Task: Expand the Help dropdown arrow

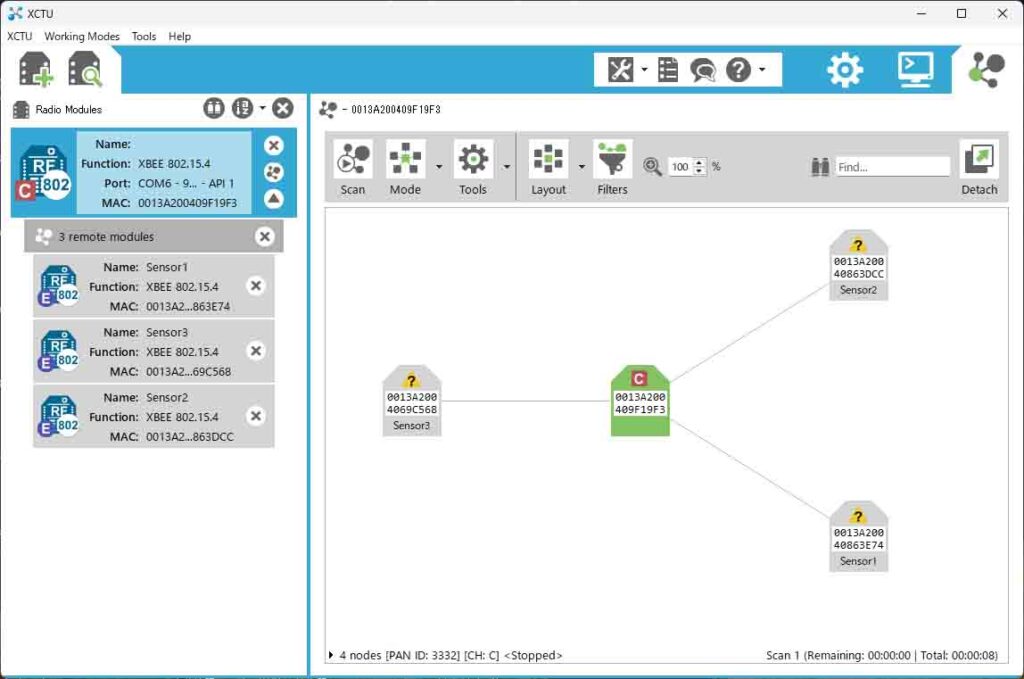Action: coord(762,69)
